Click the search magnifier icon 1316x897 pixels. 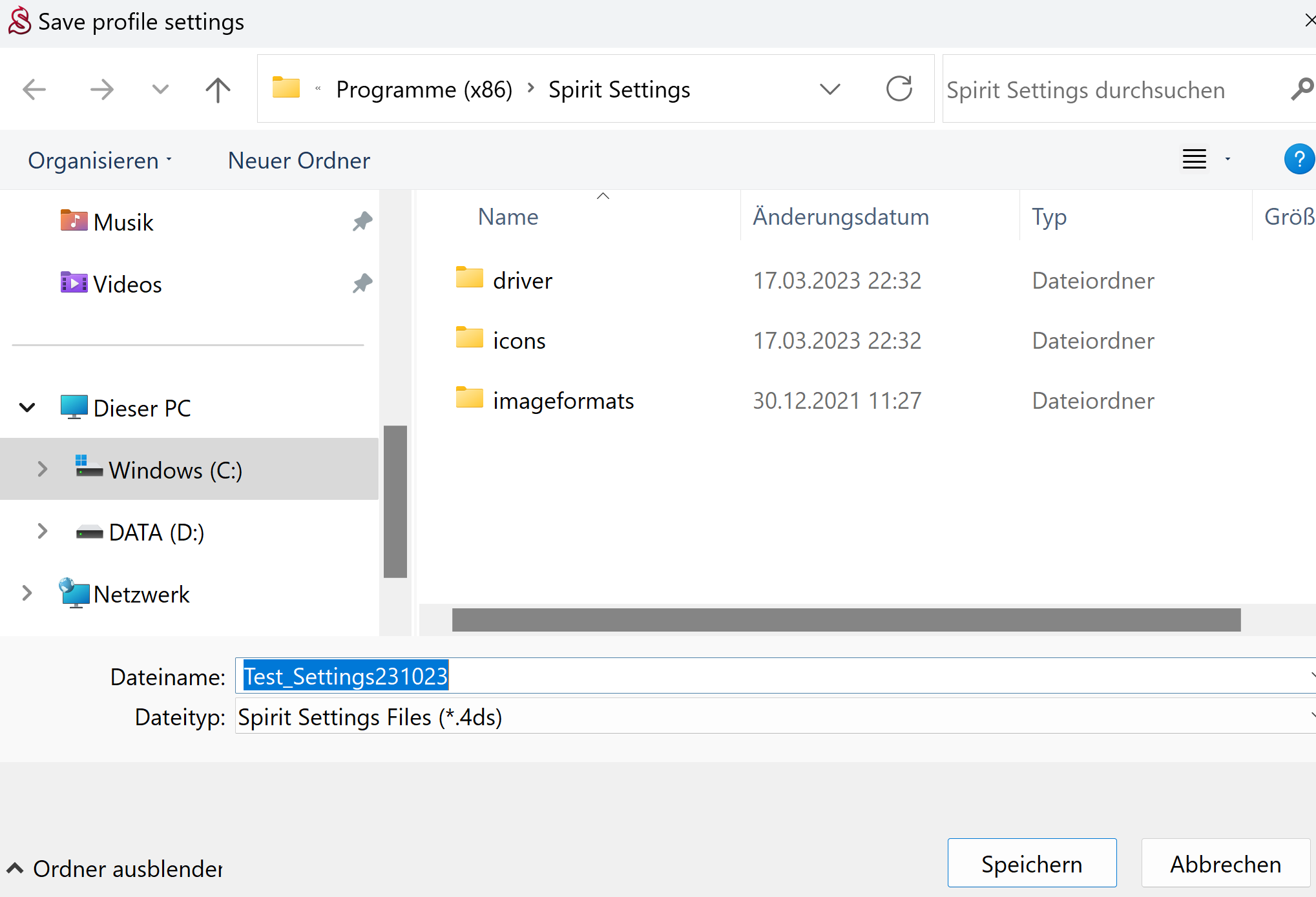pyautogui.click(x=1301, y=89)
